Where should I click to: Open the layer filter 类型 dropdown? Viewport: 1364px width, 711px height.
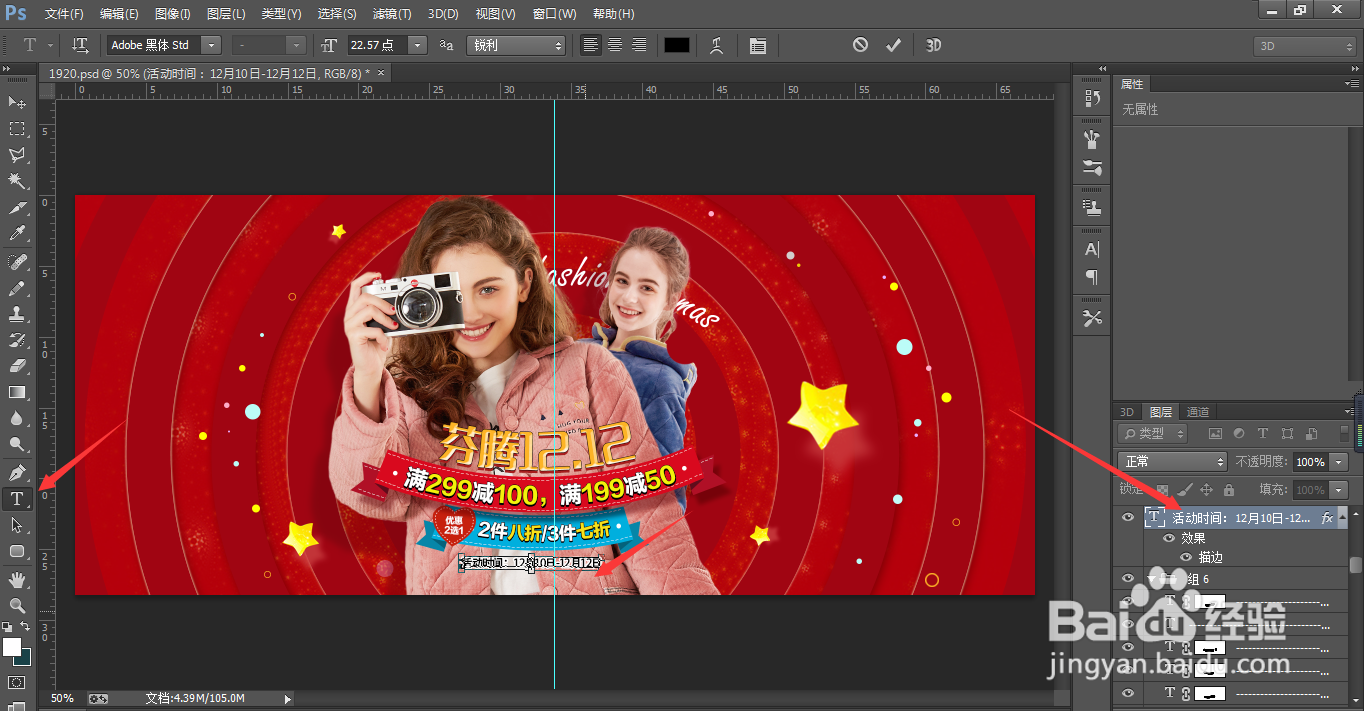point(1152,433)
